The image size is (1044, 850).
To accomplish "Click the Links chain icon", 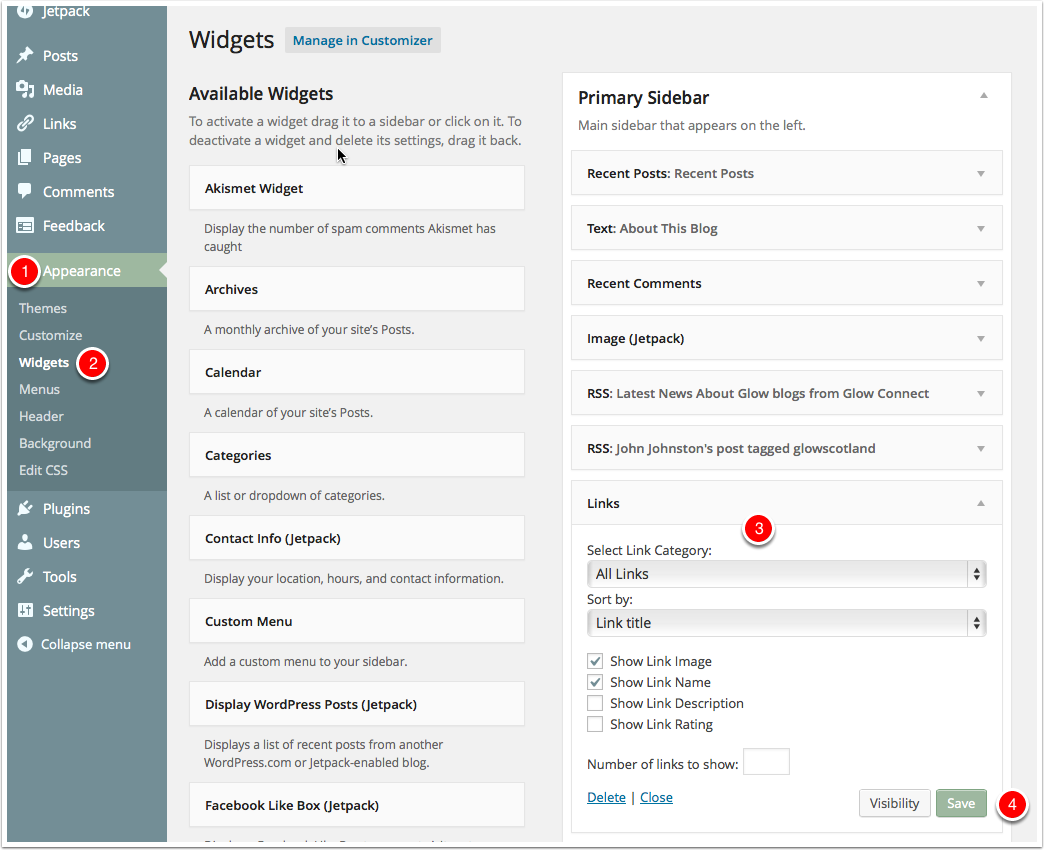I will coord(25,123).
